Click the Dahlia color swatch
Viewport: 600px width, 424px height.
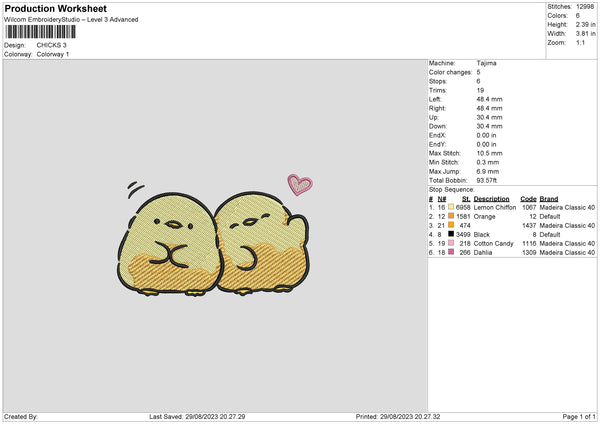pos(451,252)
